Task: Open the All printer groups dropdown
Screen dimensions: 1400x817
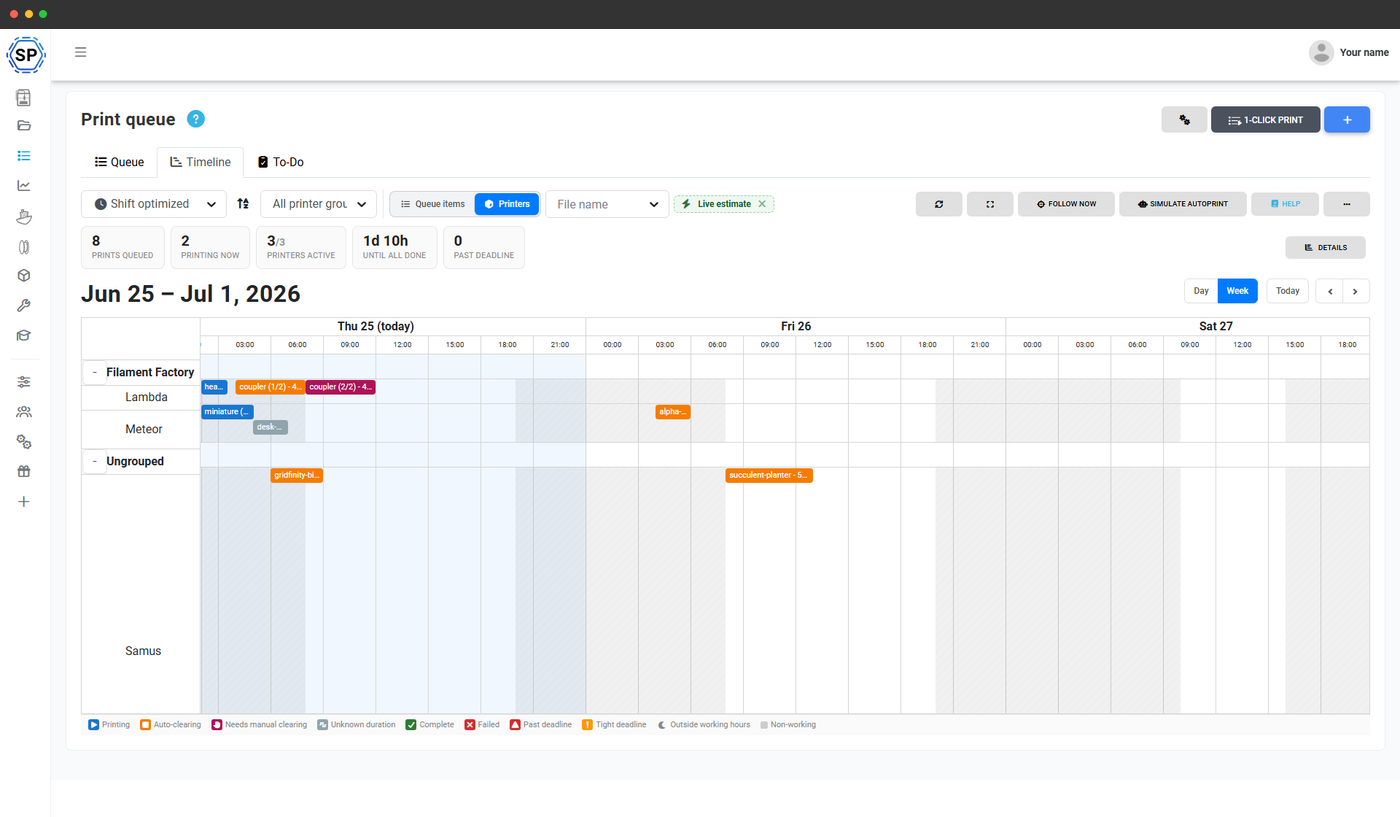Action: 319,204
